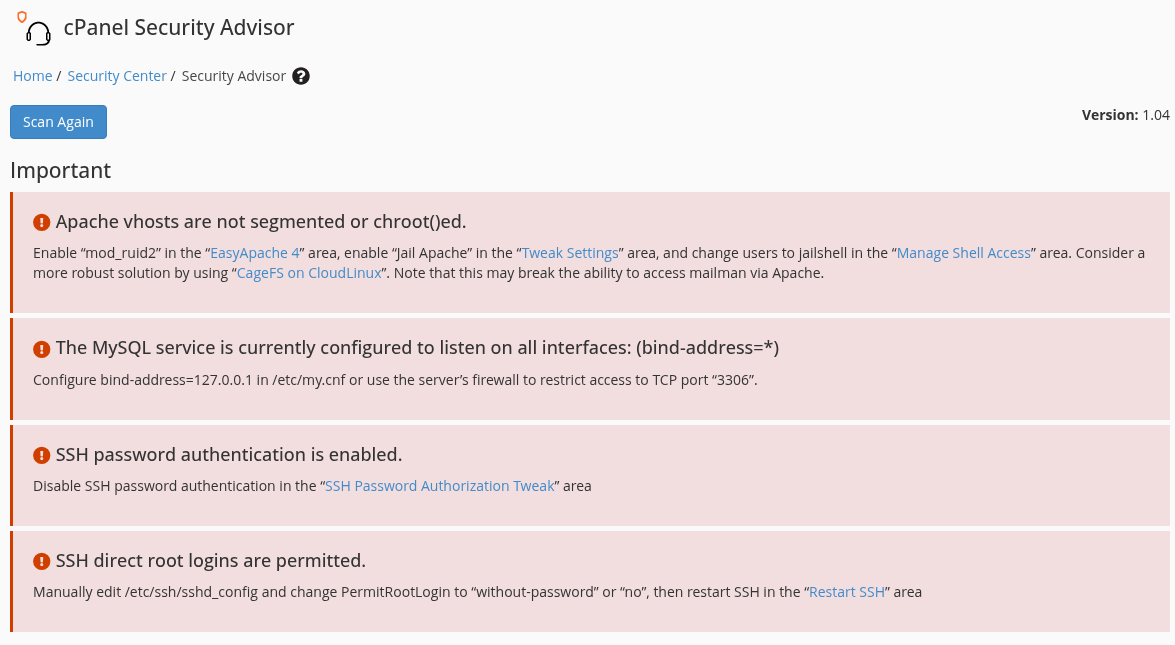The width and height of the screenshot is (1175, 645).
Task: Click the SSH root logins alert icon
Action: (41, 561)
